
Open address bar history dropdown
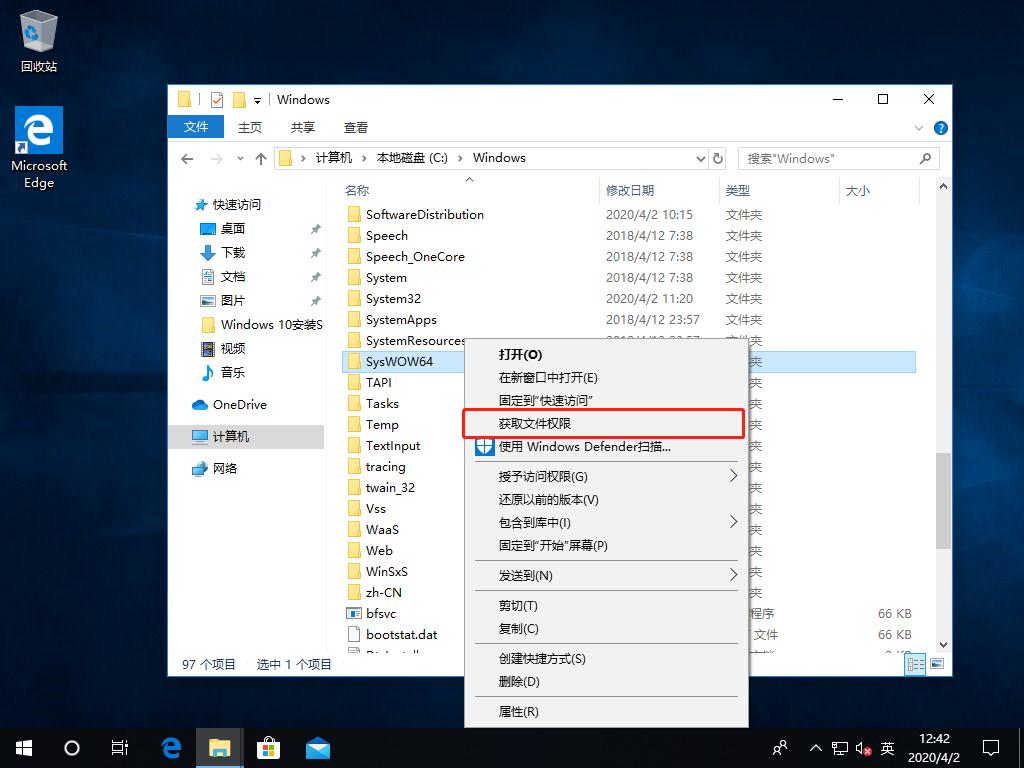point(700,158)
